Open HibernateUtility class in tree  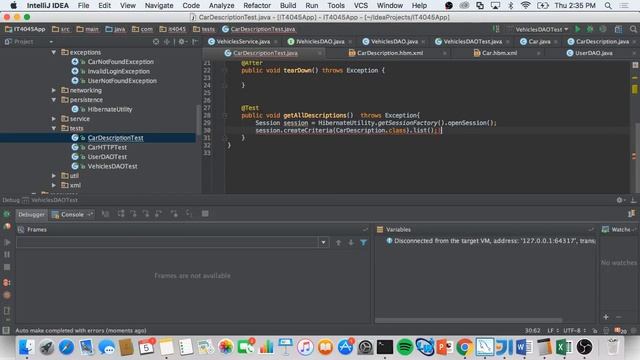coord(109,109)
